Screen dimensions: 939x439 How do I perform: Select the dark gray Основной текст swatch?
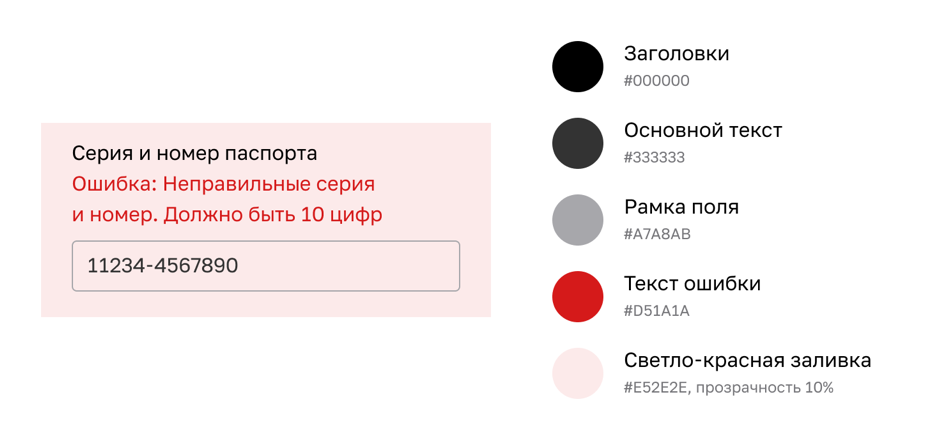pyautogui.click(x=578, y=143)
